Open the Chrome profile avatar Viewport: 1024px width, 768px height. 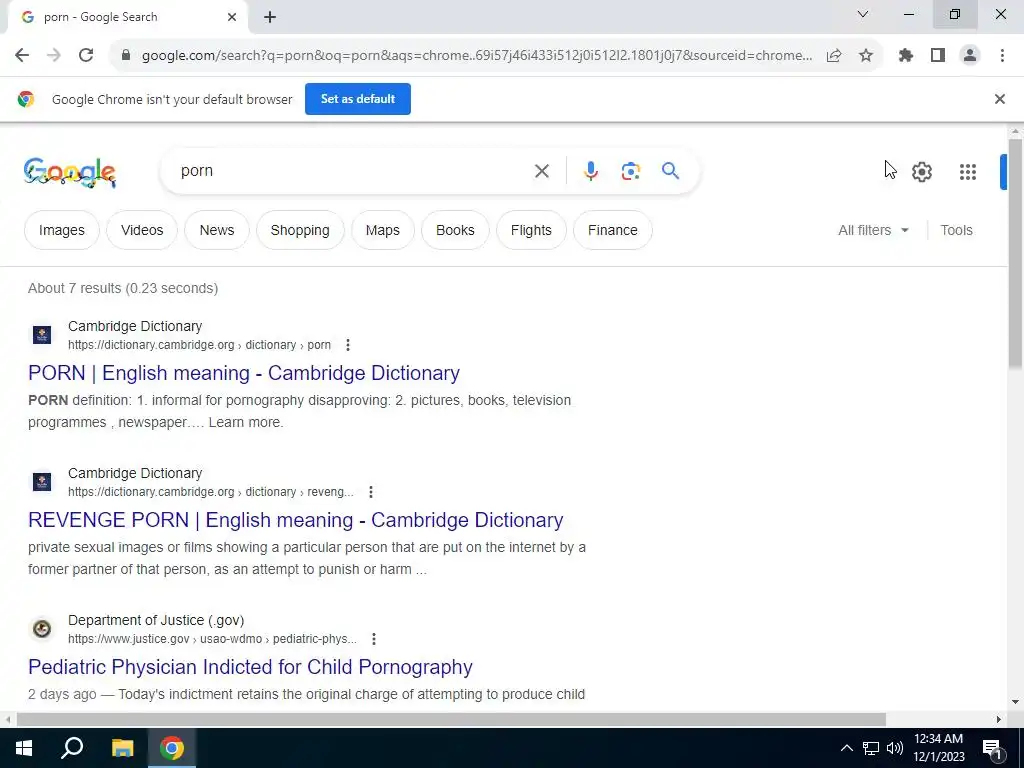click(x=970, y=56)
